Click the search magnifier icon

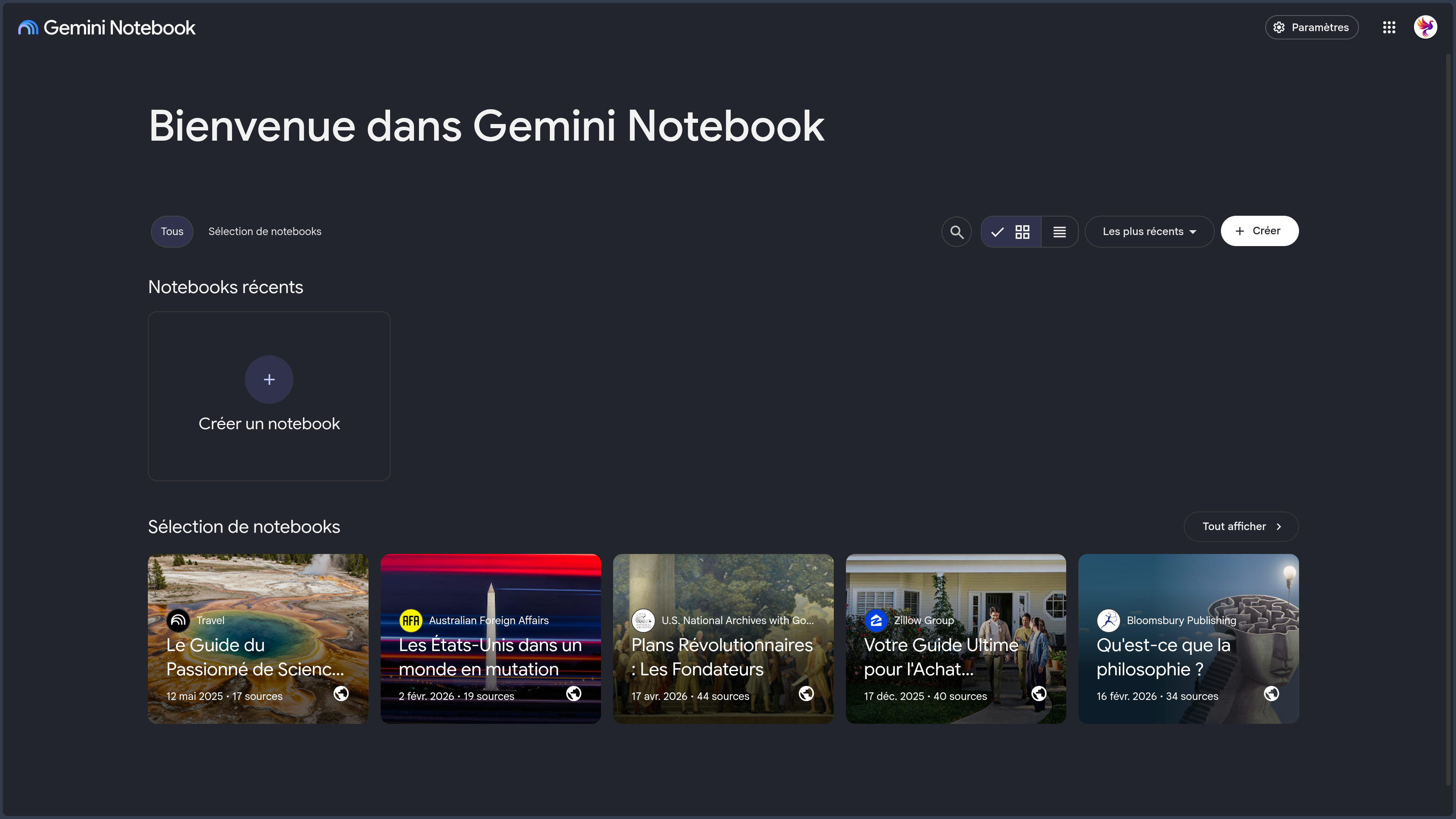(956, 232)
